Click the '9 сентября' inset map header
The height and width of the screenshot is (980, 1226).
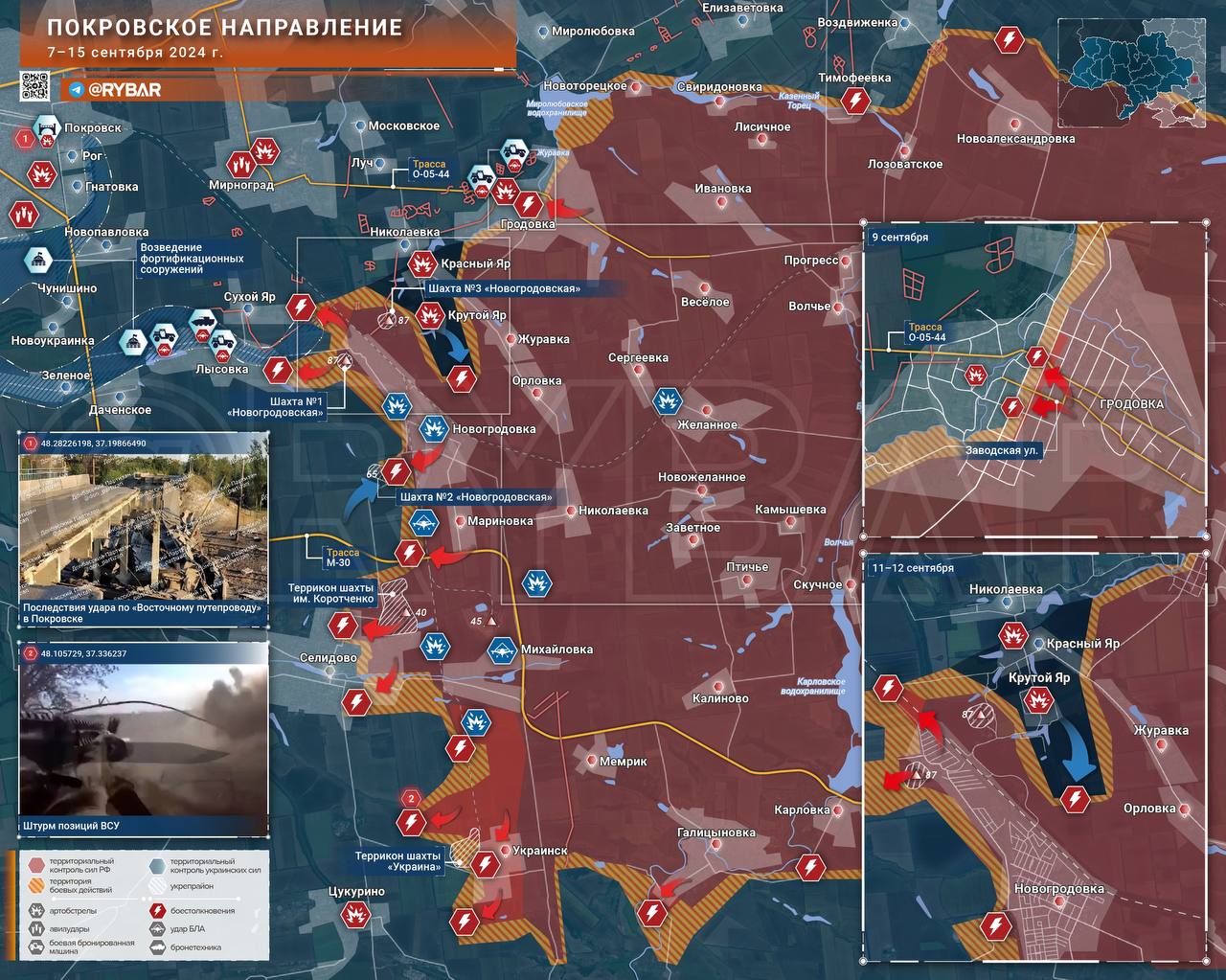pyautogui.click(x=899, y=237)
